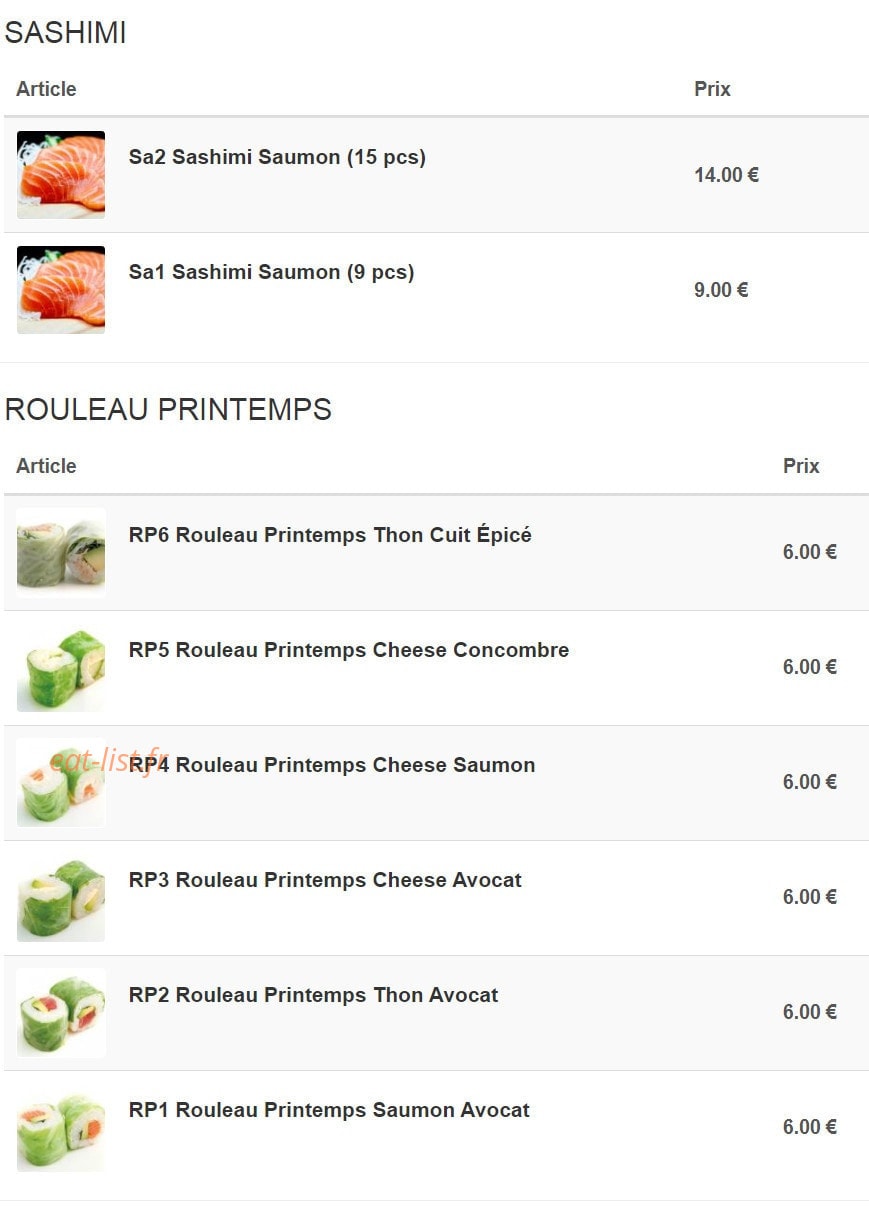Open RP4 Rouleau Printemps Cheese Saumon
The width and height of the screenshot is (869, 1224).
(332, 765)
